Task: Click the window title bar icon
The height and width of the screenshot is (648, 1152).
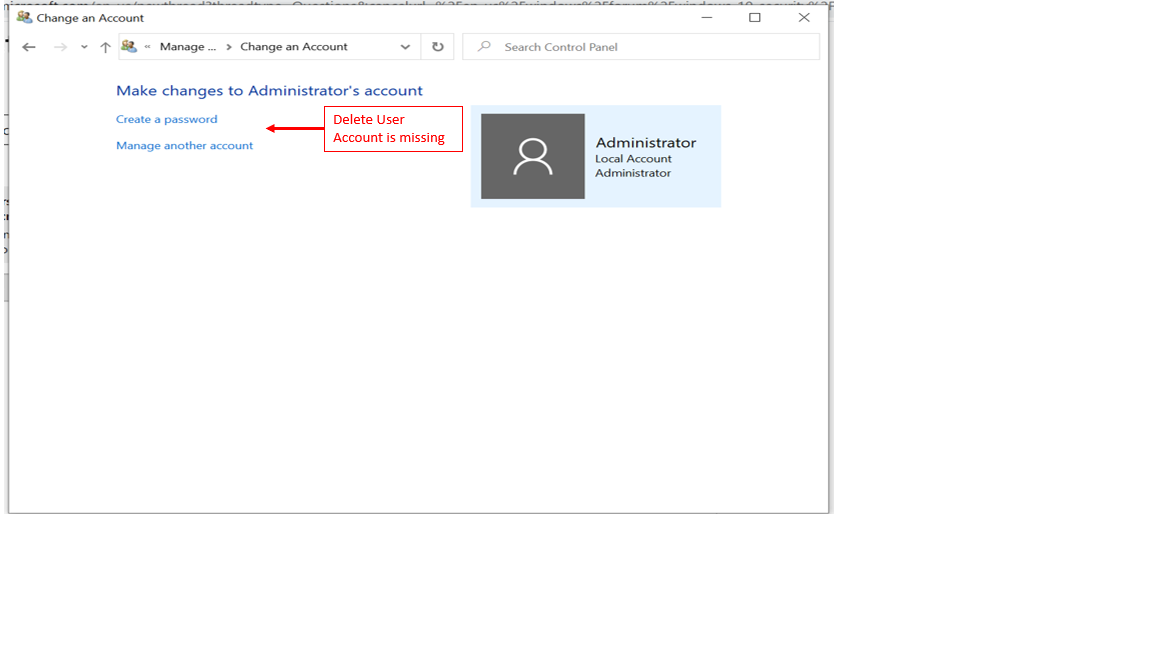Action: (24, 17)
